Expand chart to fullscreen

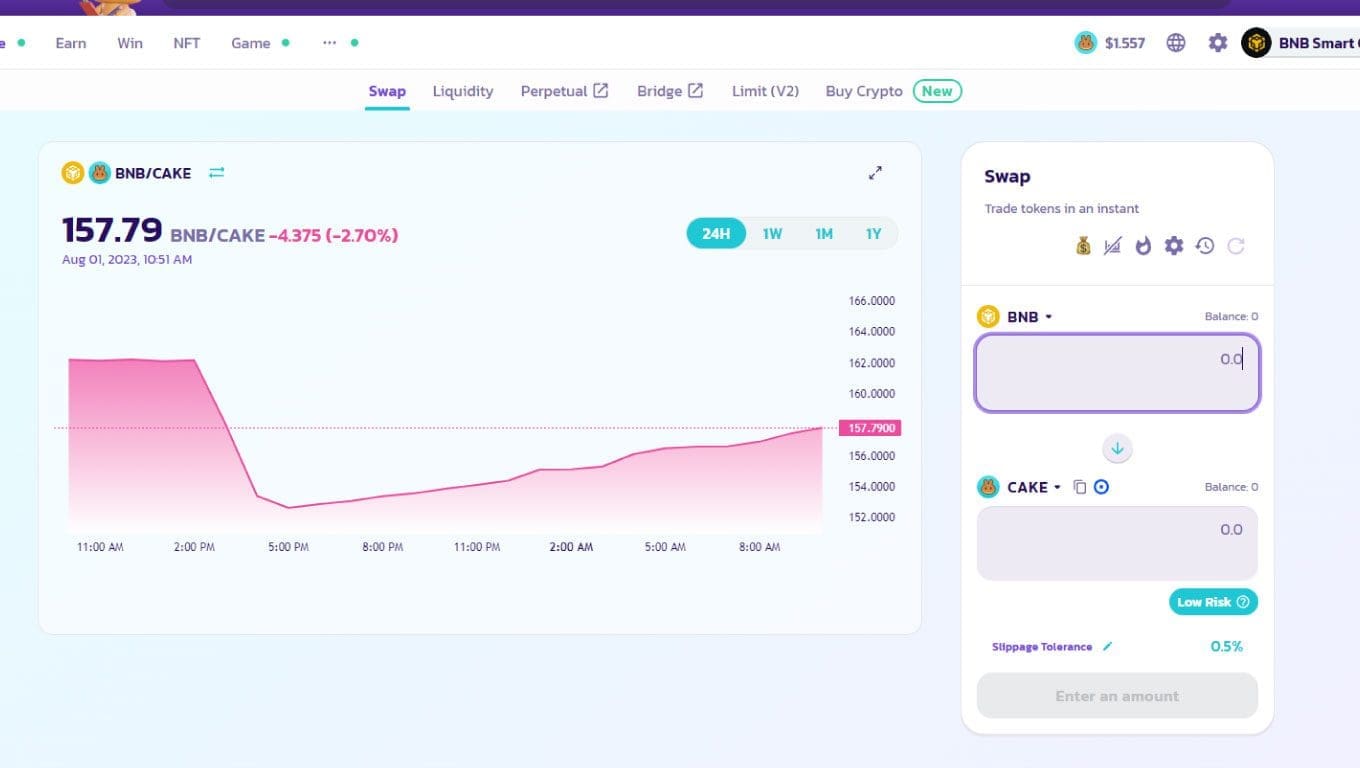tap(875, 173)
